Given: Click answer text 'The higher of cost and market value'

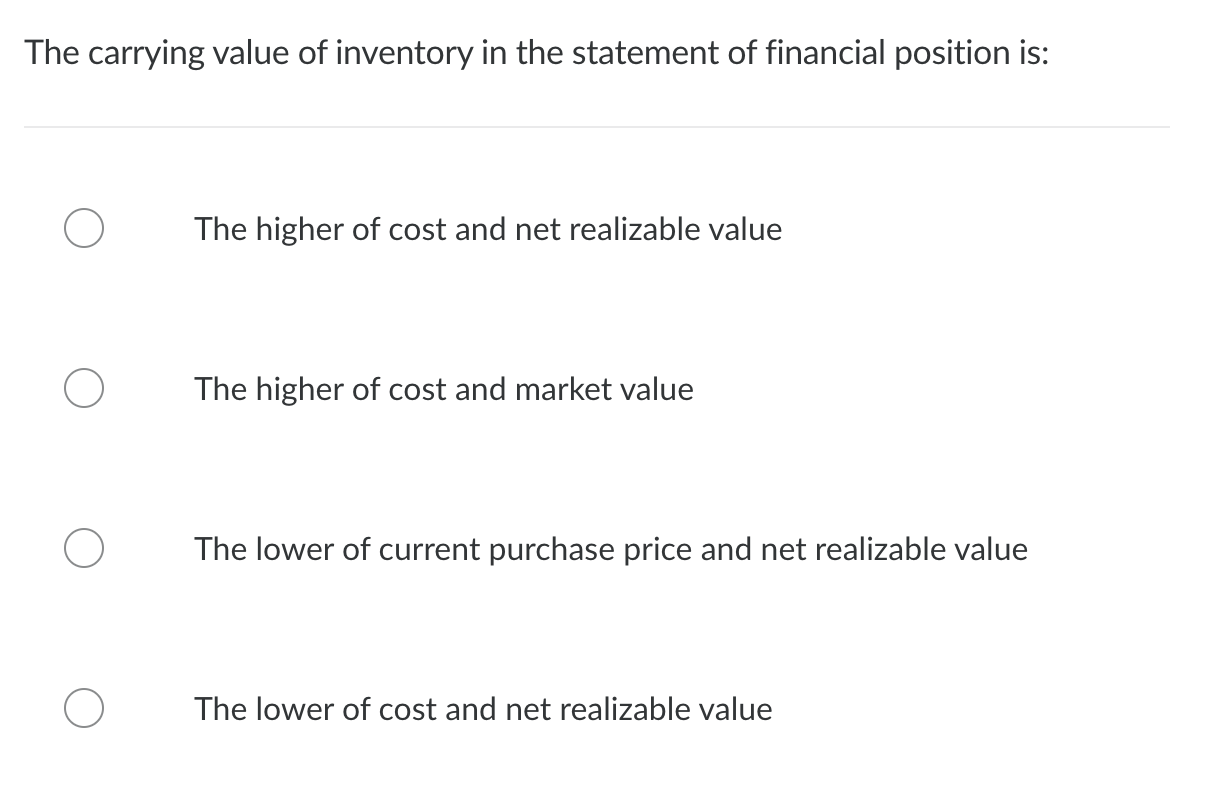Looking at the screenshot, I should (x=444, y=389).
